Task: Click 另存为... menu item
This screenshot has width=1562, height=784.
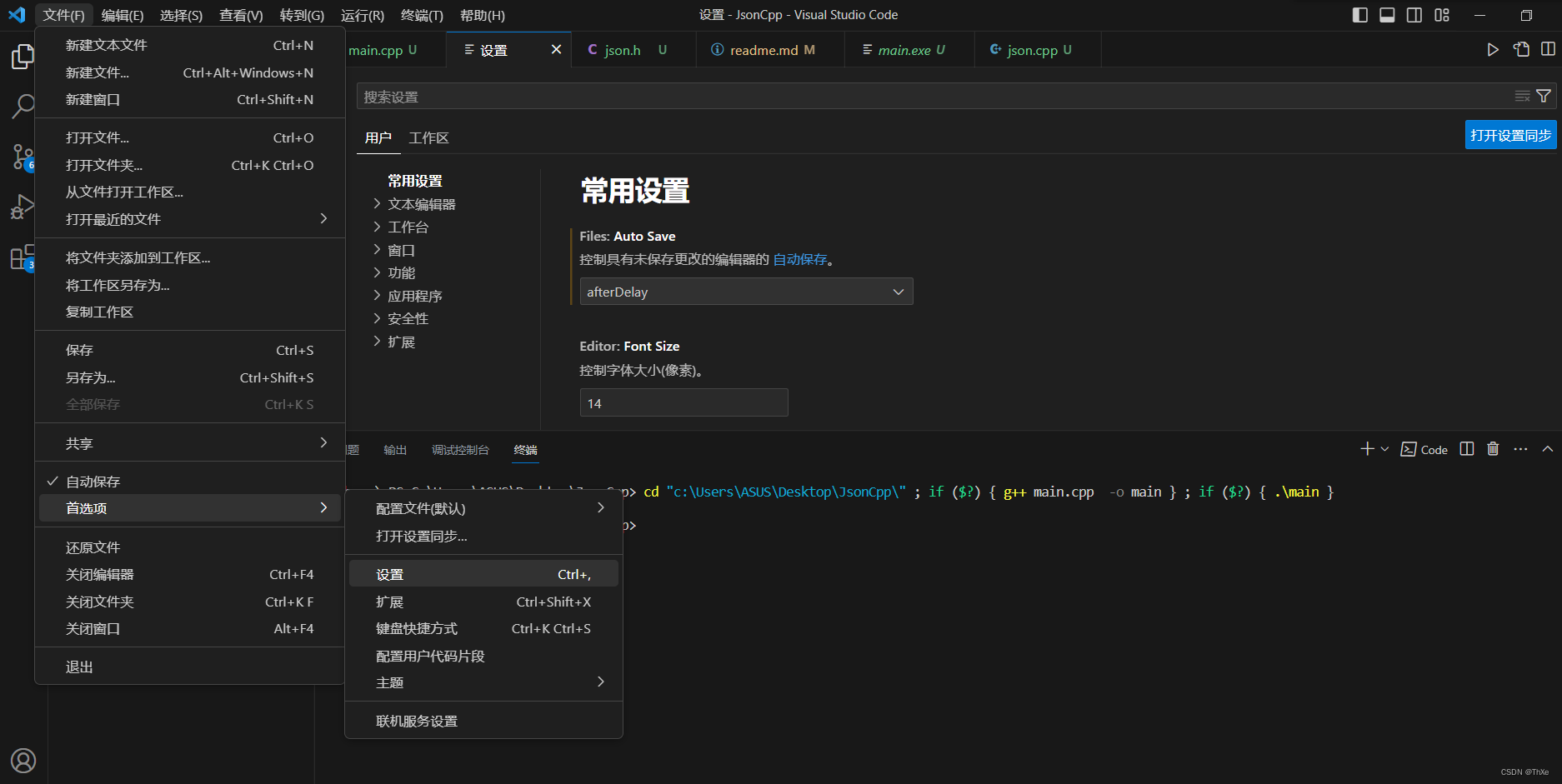Action: point(191,377)
